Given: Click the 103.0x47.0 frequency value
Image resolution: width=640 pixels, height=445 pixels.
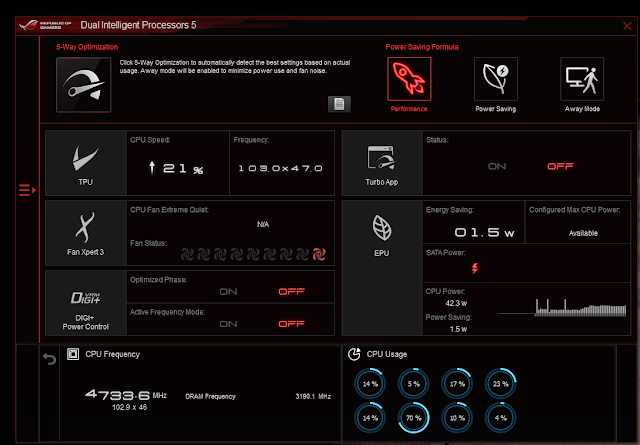Looking at the screenshot, I should click(280, 168).
